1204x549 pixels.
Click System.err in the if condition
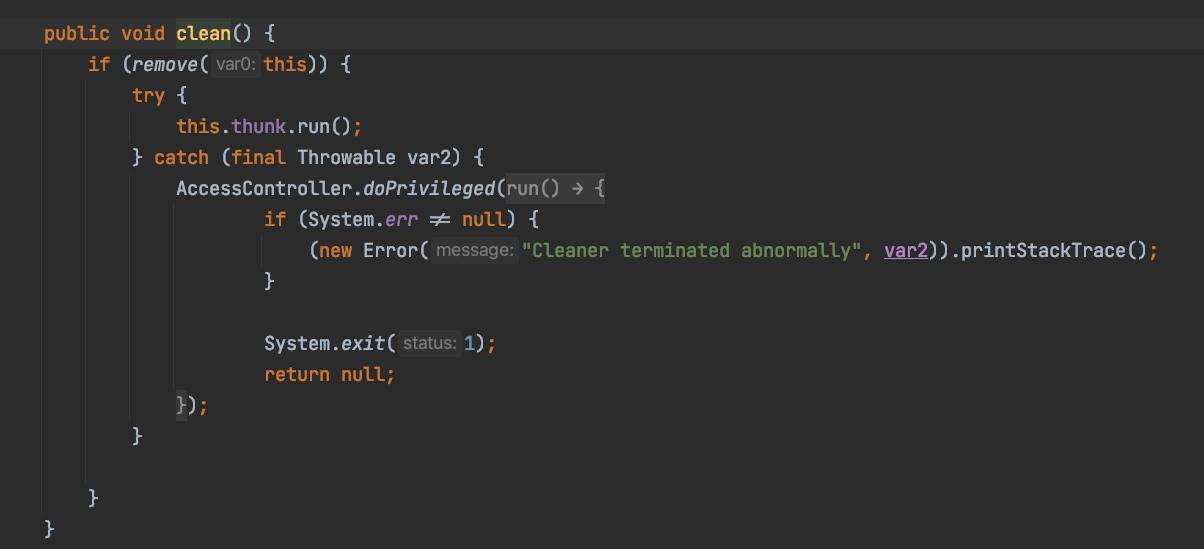[x=363, y=219]
